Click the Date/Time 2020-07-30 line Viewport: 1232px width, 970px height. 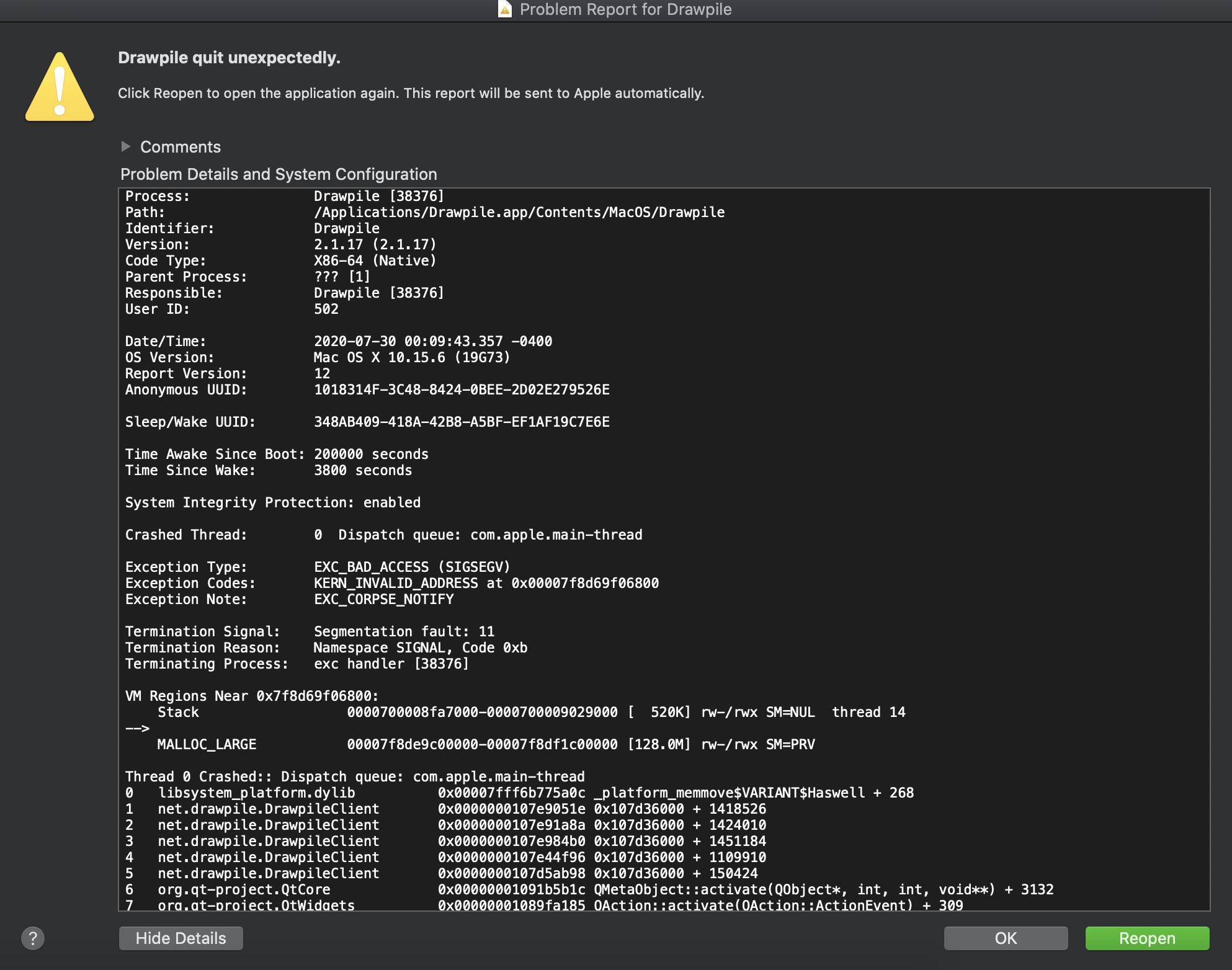pyautogui.click(x=339, y=341)
